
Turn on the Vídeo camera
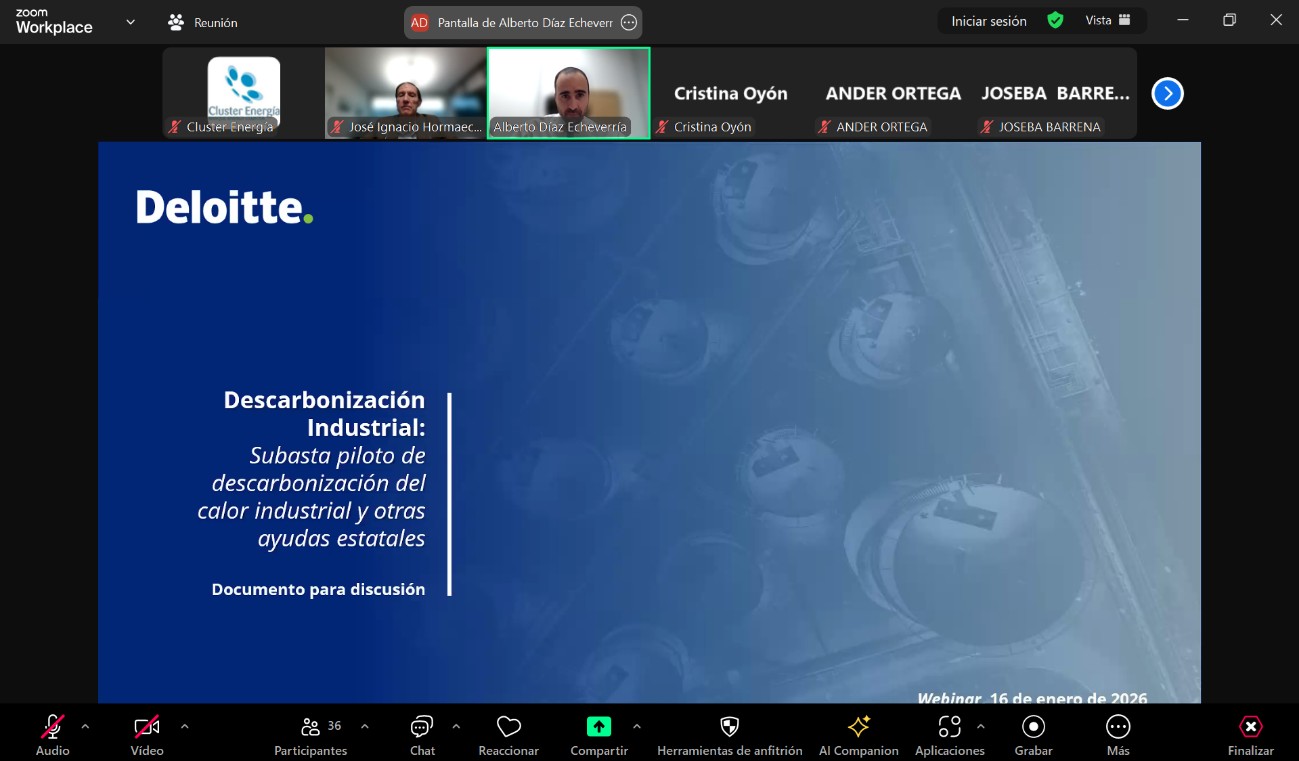pos(147,727)
